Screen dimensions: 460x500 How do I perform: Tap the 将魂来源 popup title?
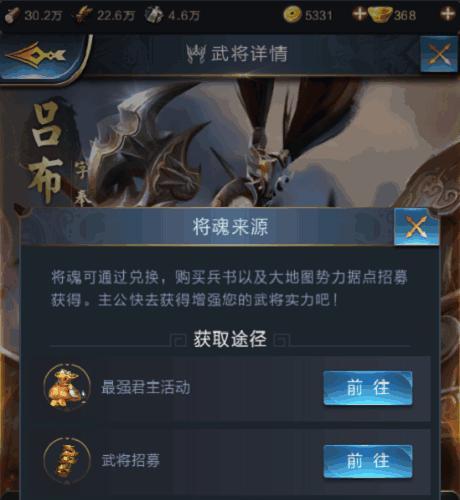(x=230, y=227)
